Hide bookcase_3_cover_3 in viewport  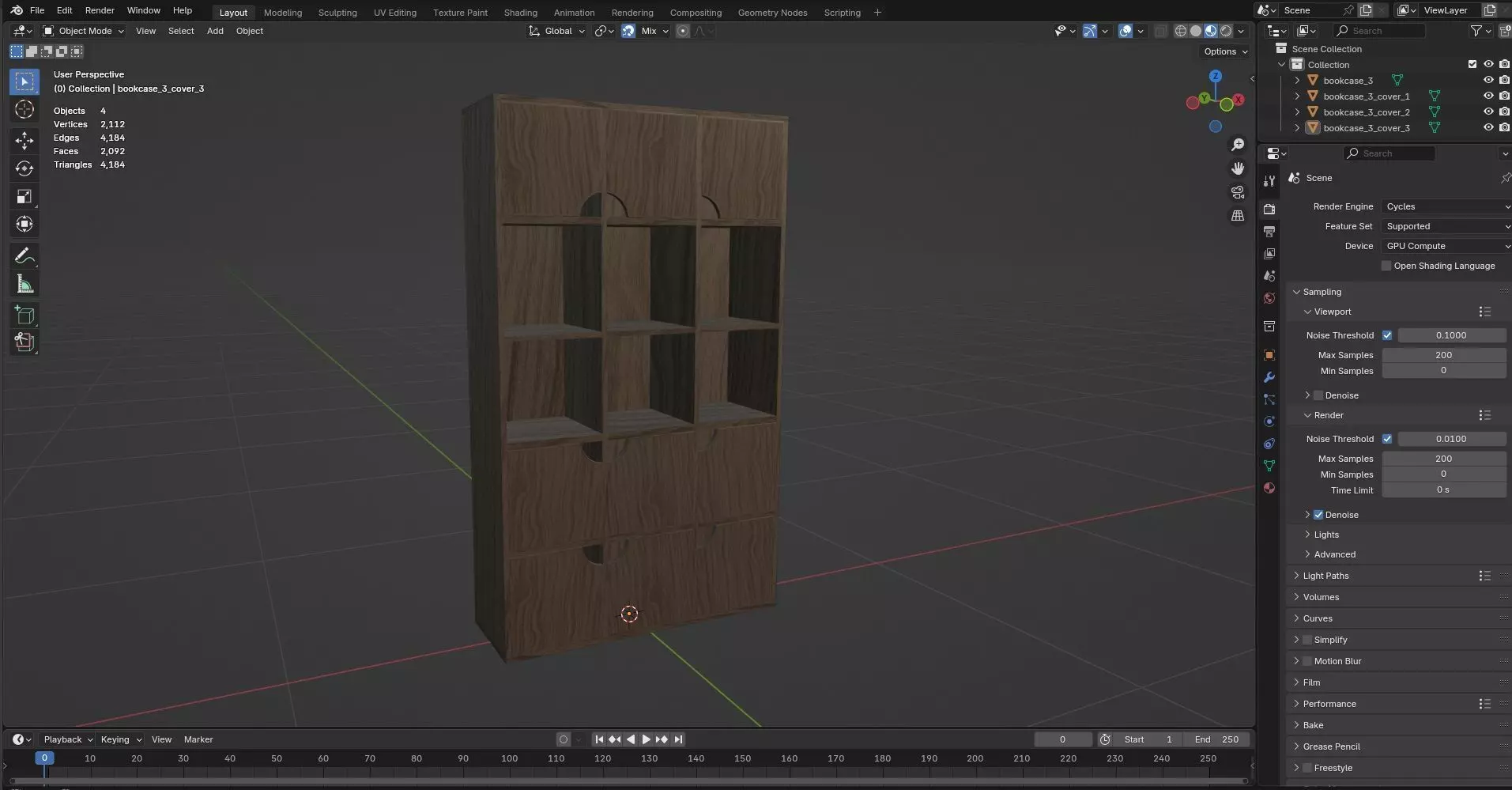point(1488,127)
